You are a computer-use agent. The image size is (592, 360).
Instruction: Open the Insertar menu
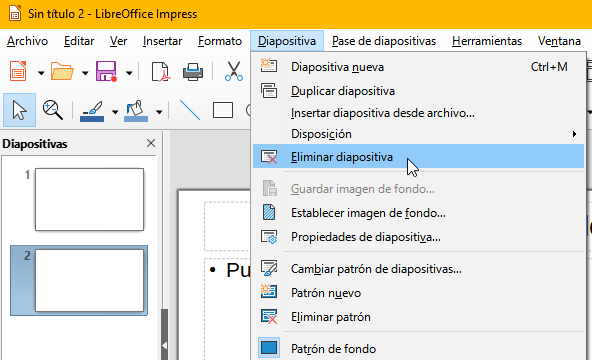pos(162,41)
